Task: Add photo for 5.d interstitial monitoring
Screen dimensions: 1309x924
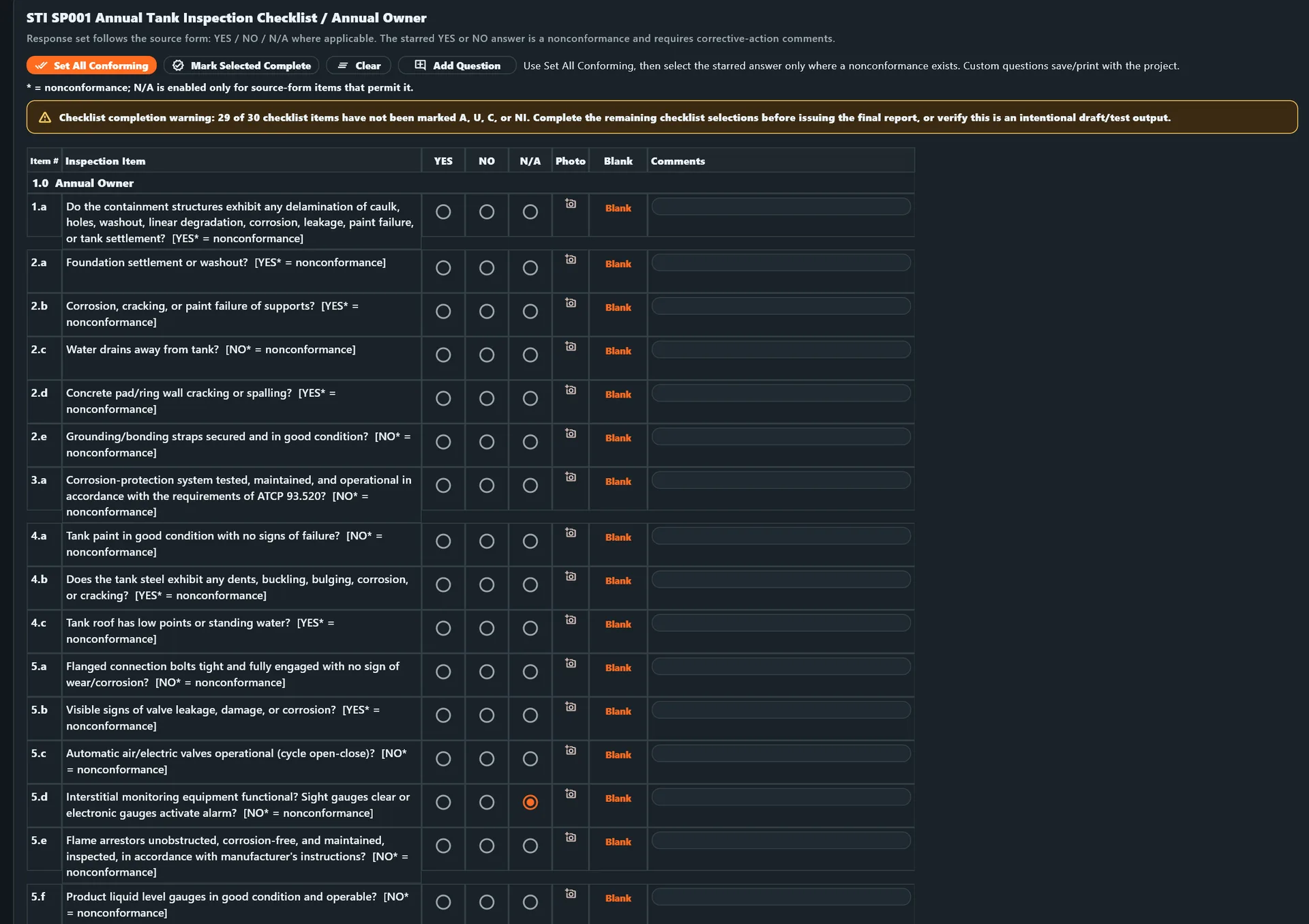Action: tap(571, 794)
